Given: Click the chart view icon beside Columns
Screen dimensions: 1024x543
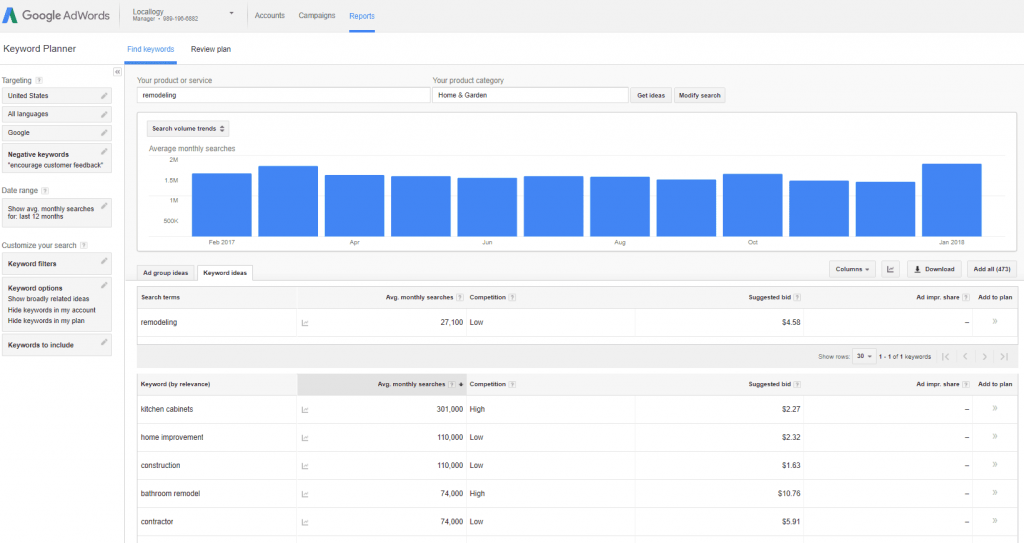Looking at the screenshot, I should [891, 269].
